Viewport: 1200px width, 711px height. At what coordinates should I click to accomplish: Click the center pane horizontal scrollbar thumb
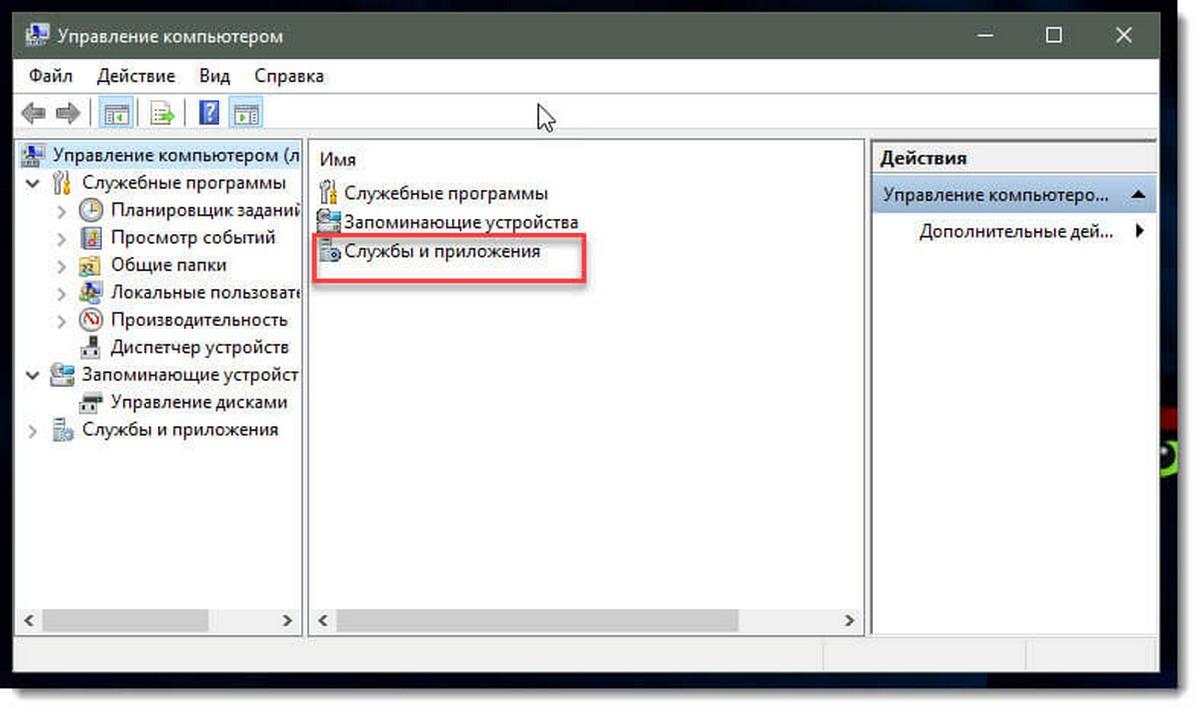click(537, 620)
